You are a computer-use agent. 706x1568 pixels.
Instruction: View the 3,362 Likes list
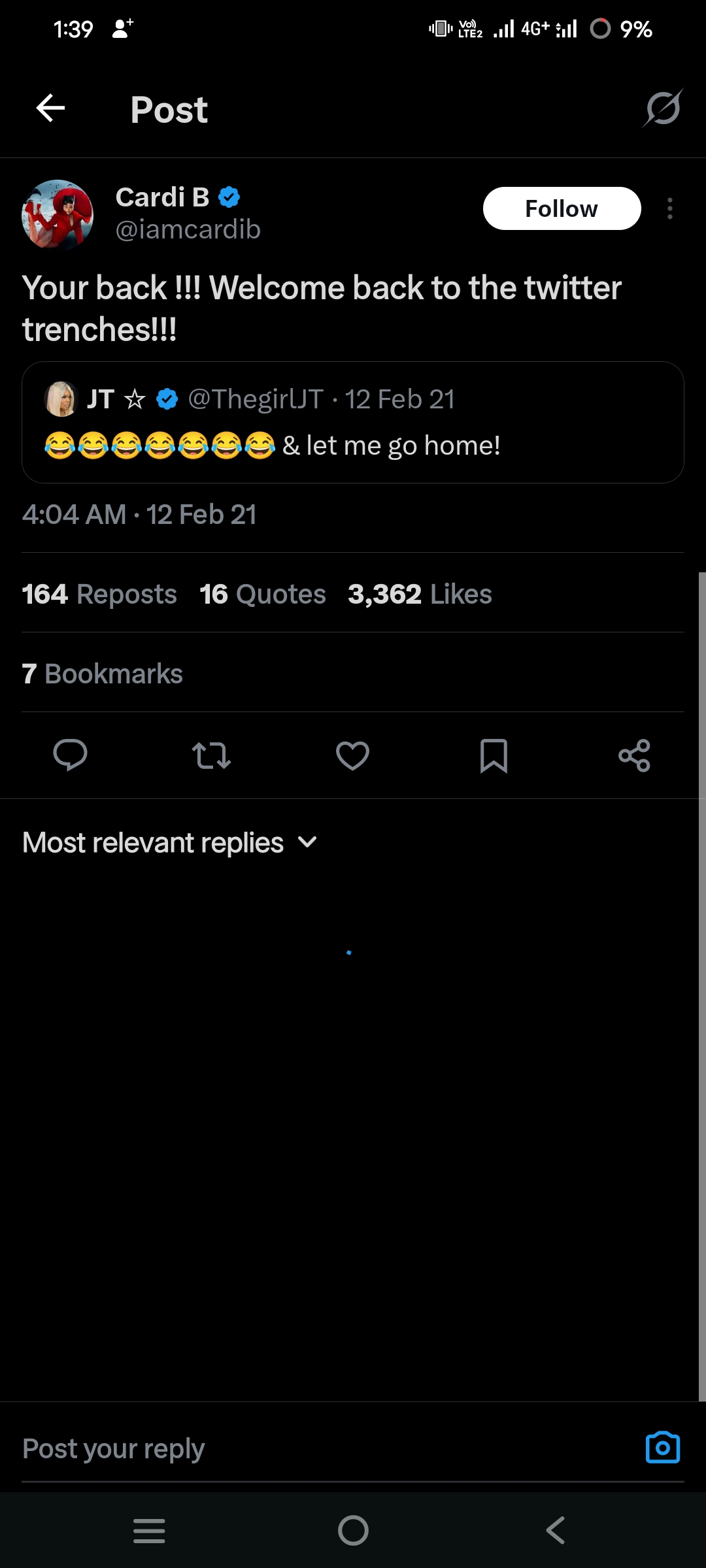[x=420, y=594]
